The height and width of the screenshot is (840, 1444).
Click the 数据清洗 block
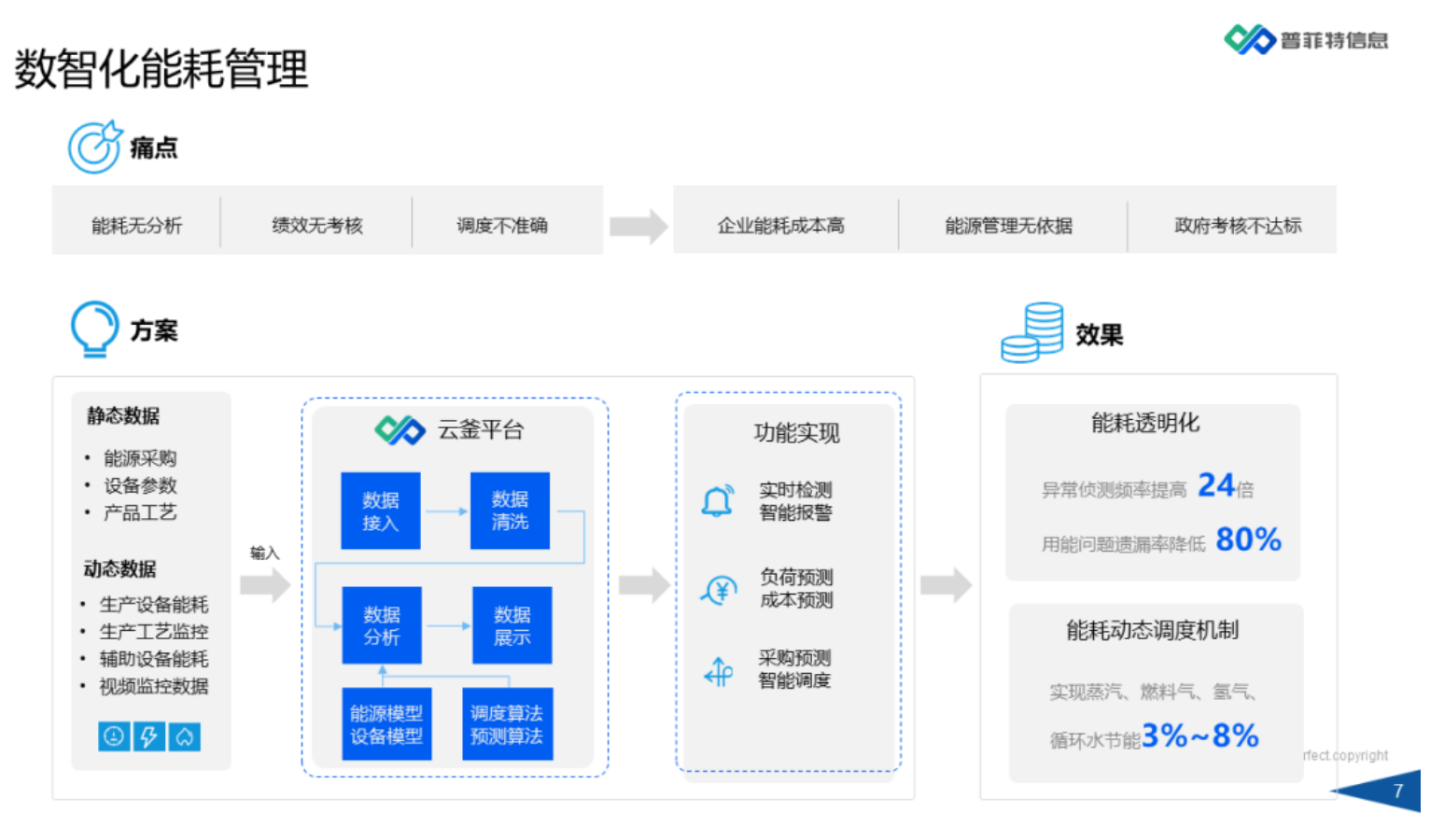510,511
